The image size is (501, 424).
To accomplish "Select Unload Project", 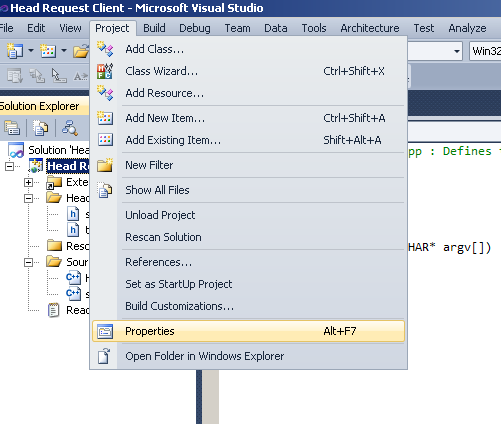I will coord(248,215).
